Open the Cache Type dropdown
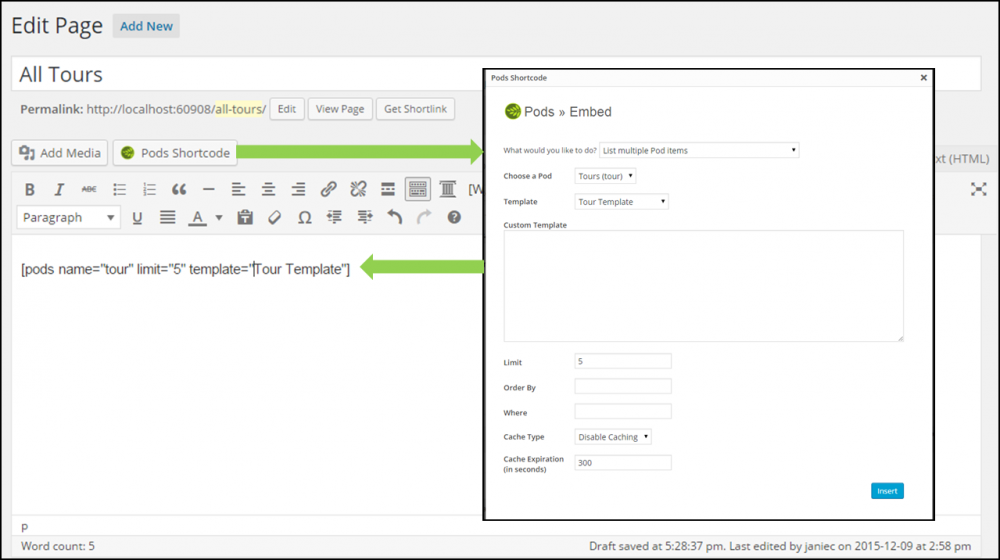The image size is (1000, 560). coord(613,437)
